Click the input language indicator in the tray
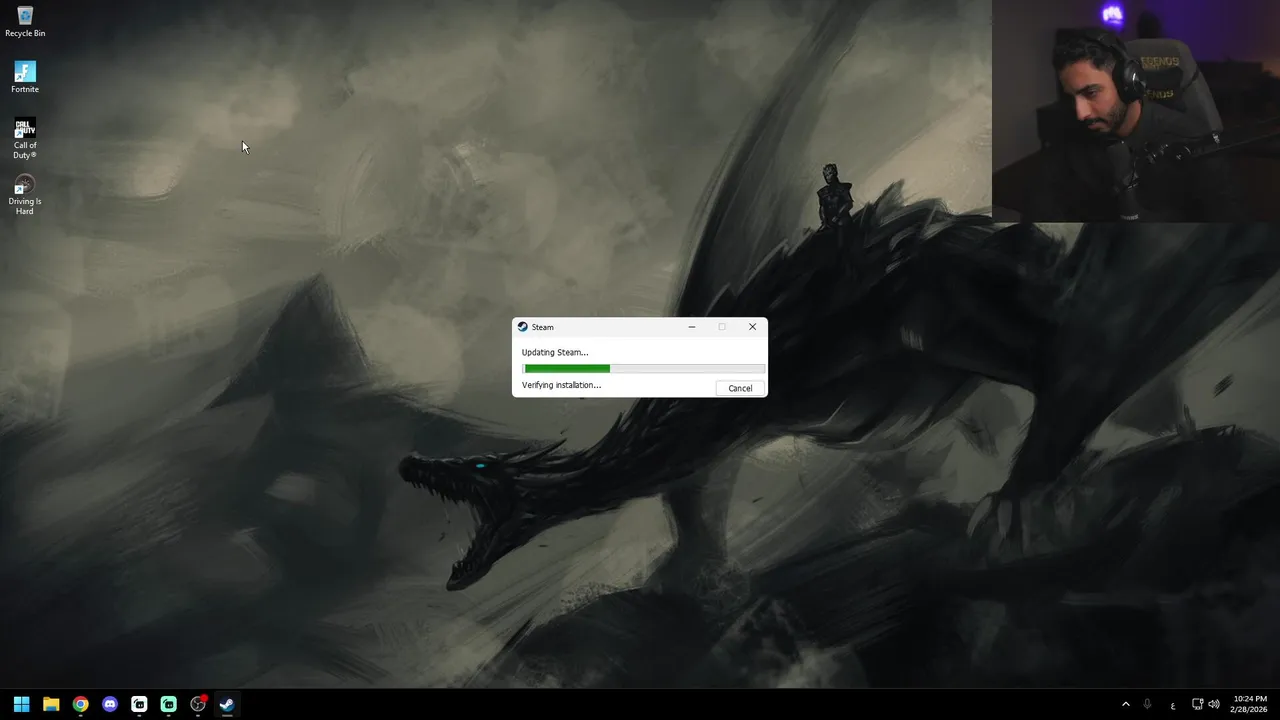 pyautogui.click(x=1173, y=704)
